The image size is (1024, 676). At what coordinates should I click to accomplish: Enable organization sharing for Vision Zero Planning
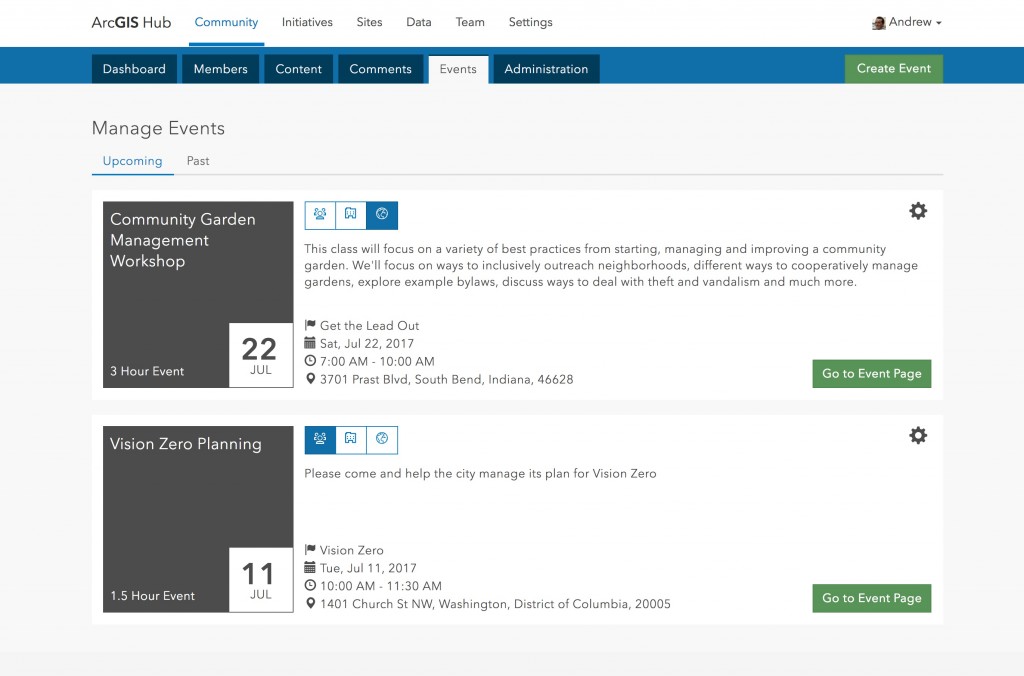point(350,440)
